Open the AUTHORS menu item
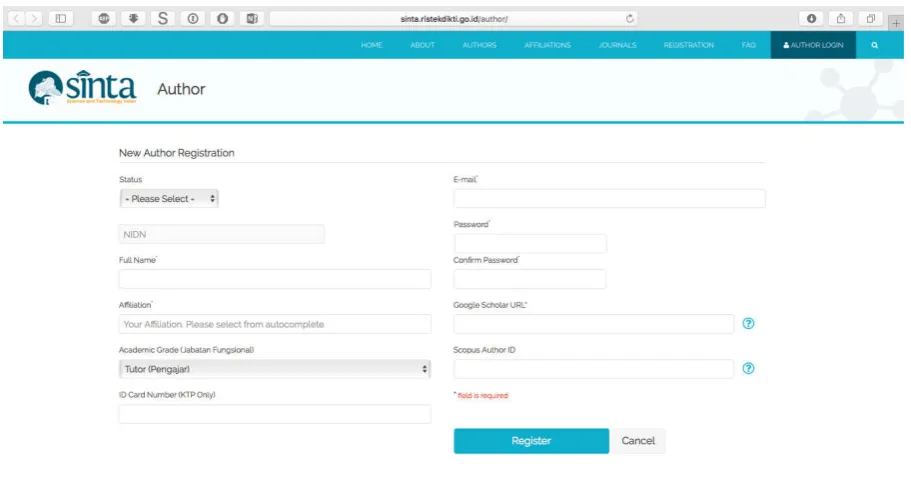Viewport: 911px width, 490px height. tap(479, 45)
